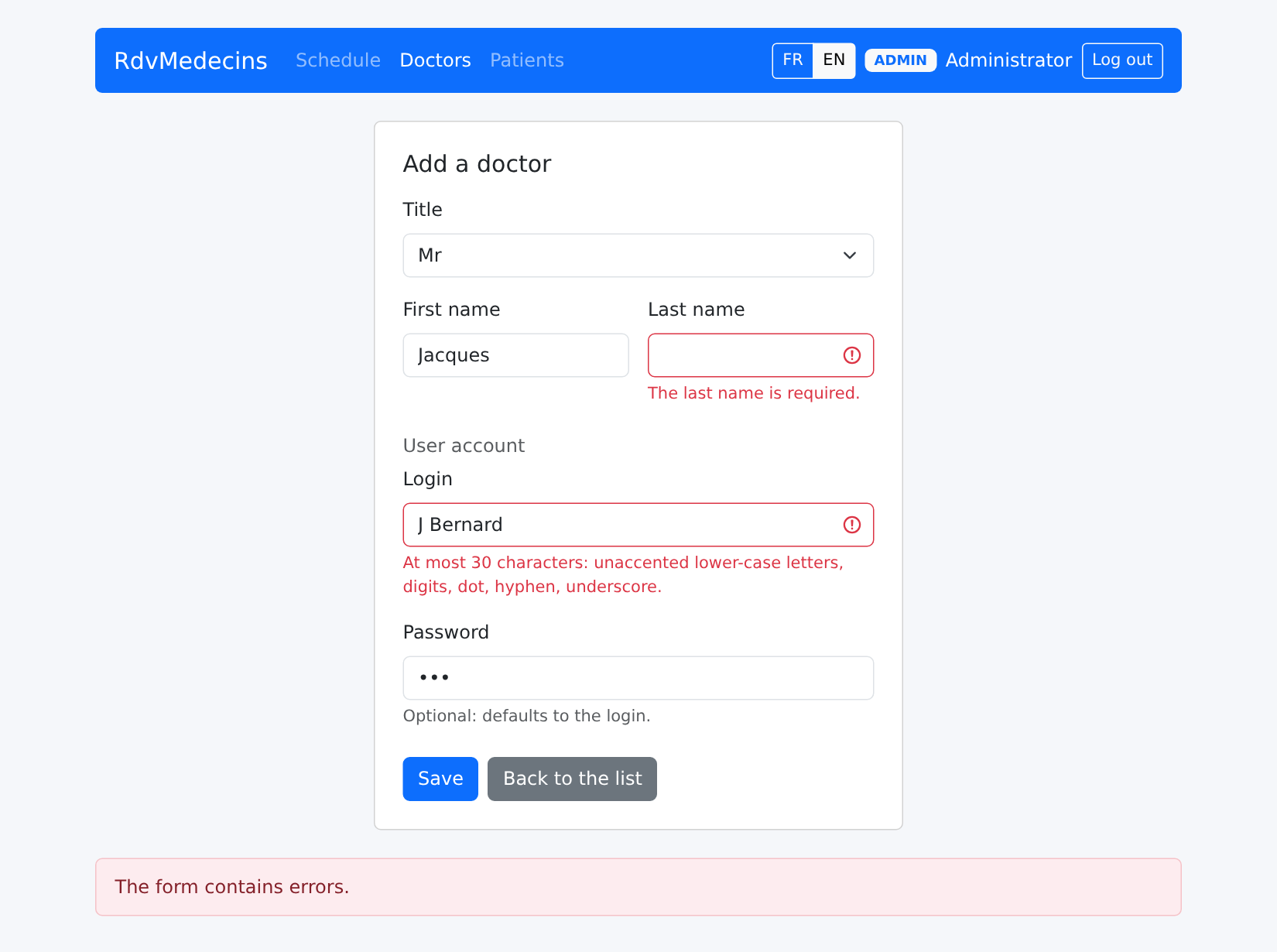Open the Title select showing Mr

(638, 255)
